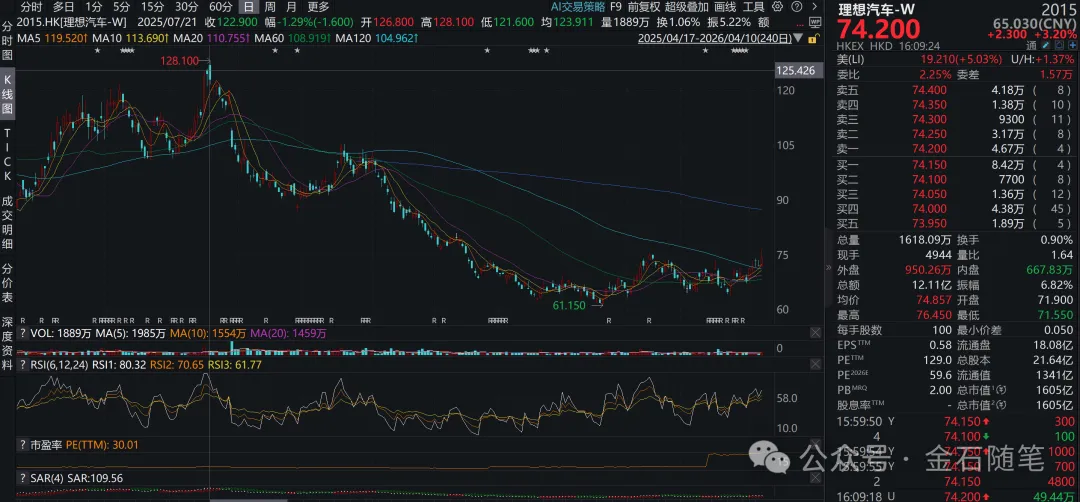1080x502 pixels.
Task: Open the 分时图 side tab
Action: click(x=8, y=41)
